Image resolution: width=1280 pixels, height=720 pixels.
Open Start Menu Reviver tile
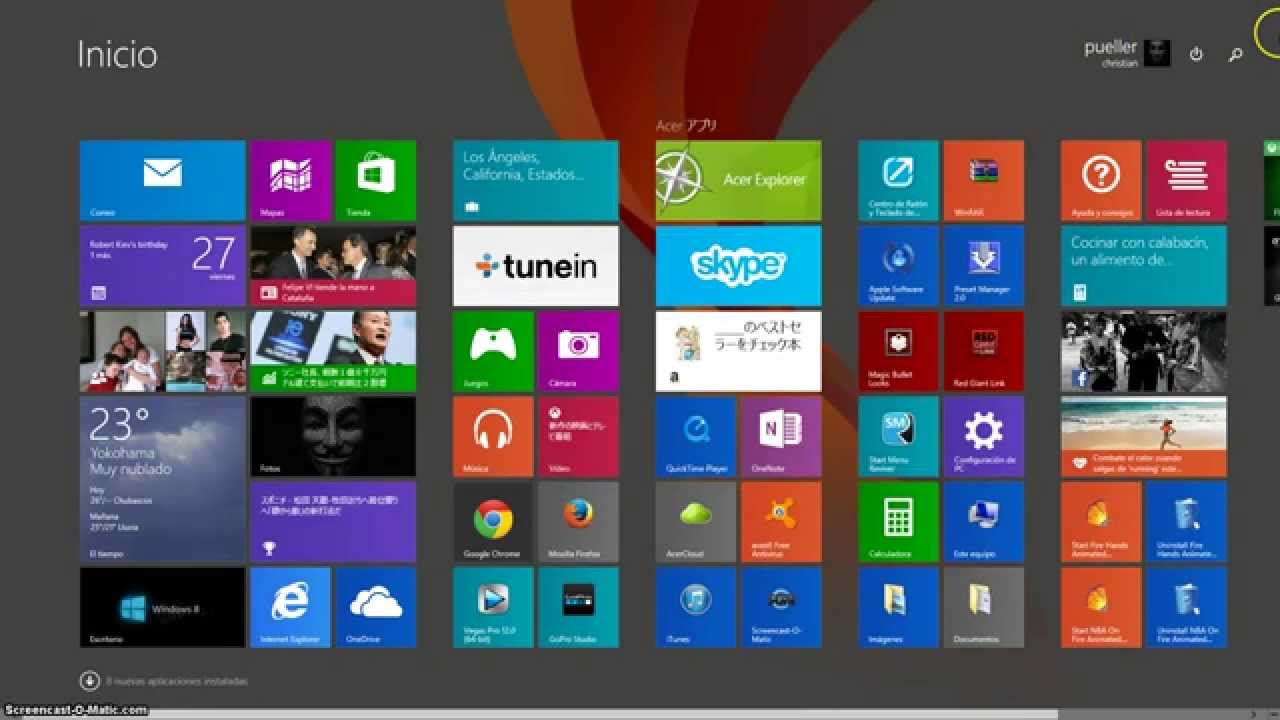coord(898,436)
